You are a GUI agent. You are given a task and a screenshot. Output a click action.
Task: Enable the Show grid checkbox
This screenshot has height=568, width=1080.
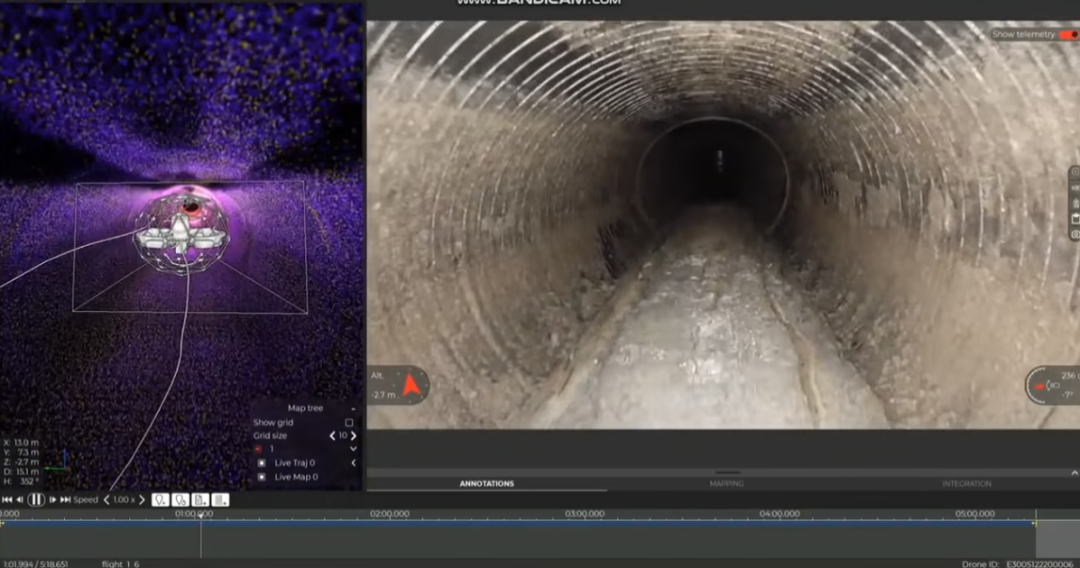coord(349,422)
